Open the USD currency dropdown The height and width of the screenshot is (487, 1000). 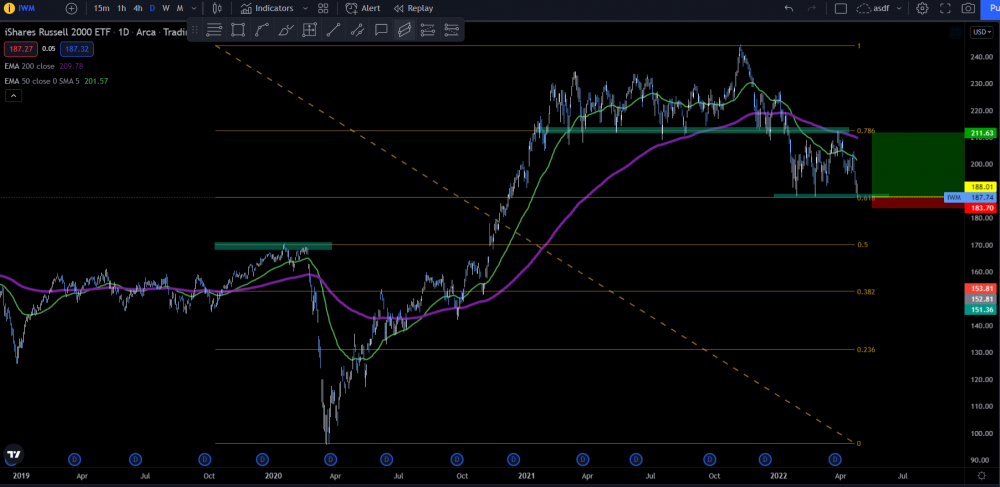980,32
